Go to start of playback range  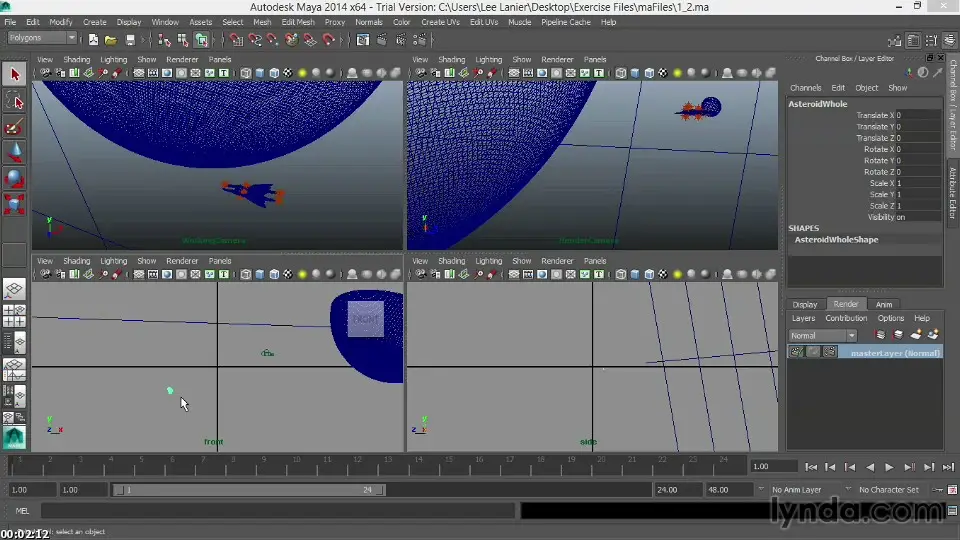(811, 467)
